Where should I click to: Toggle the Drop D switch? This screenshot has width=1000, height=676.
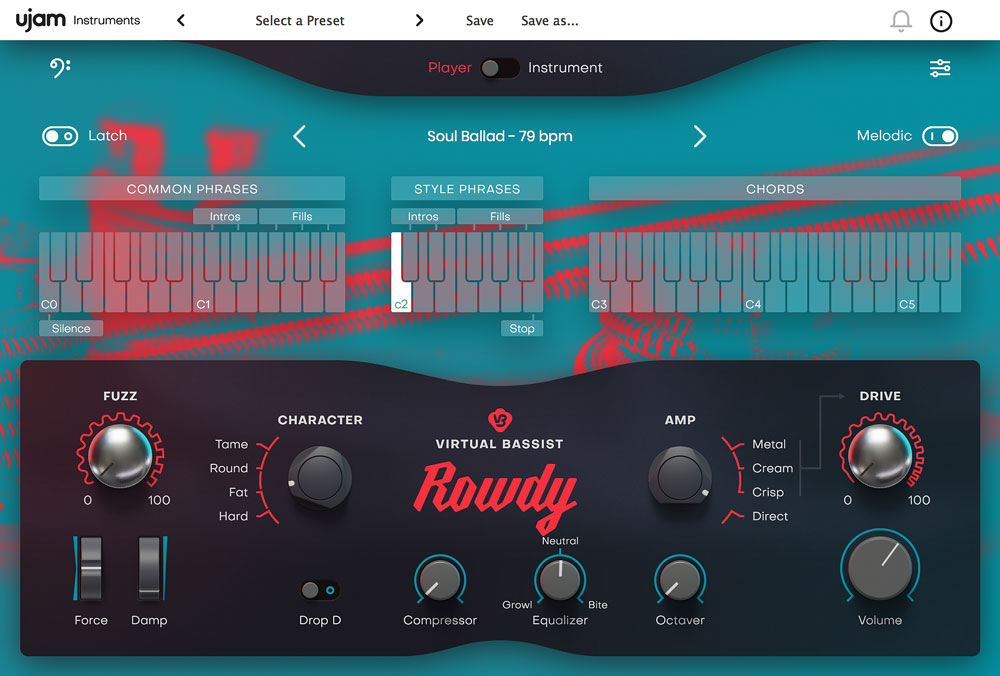[x=320, y=590]
